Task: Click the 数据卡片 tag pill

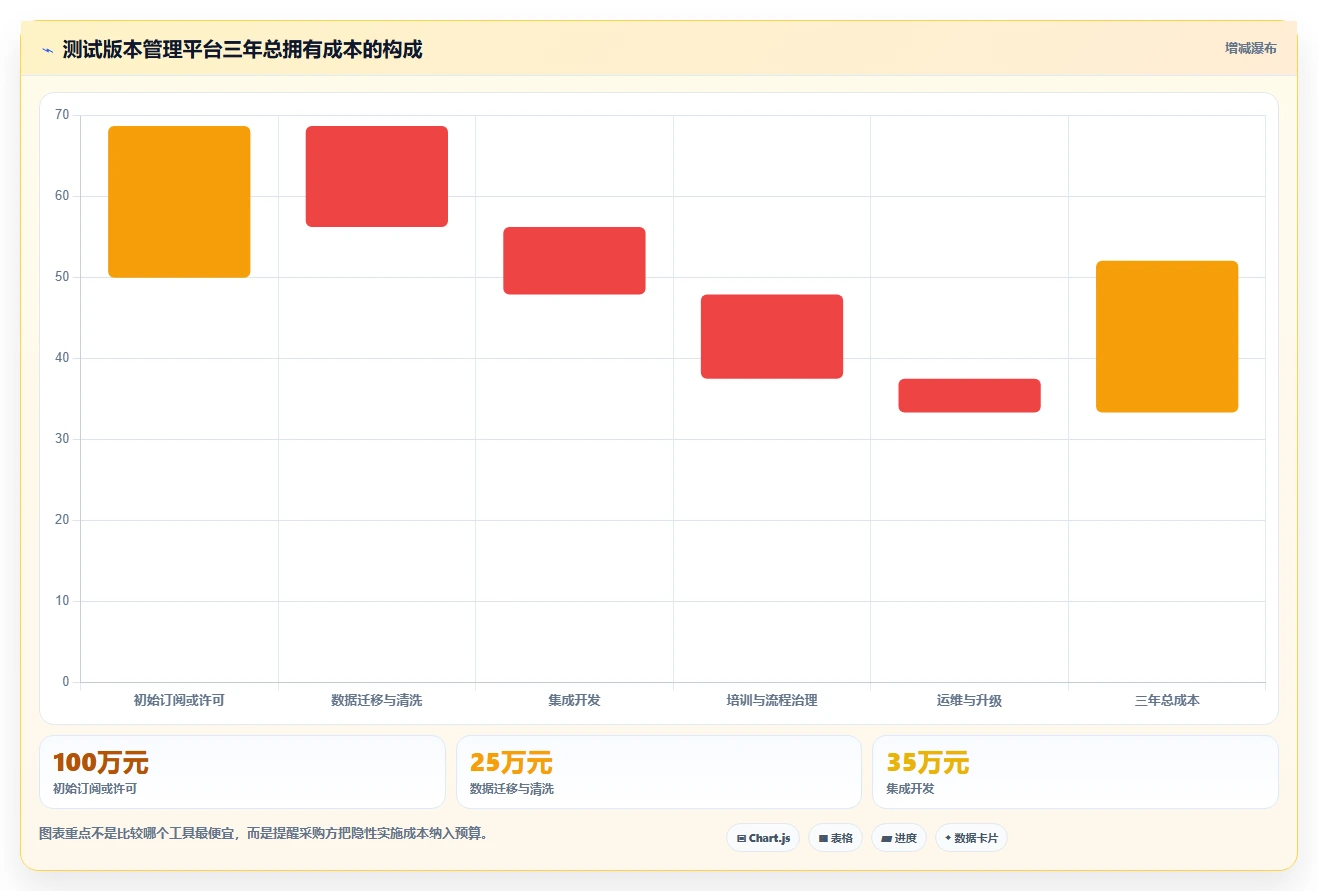Action: click(x=971, y=838)
